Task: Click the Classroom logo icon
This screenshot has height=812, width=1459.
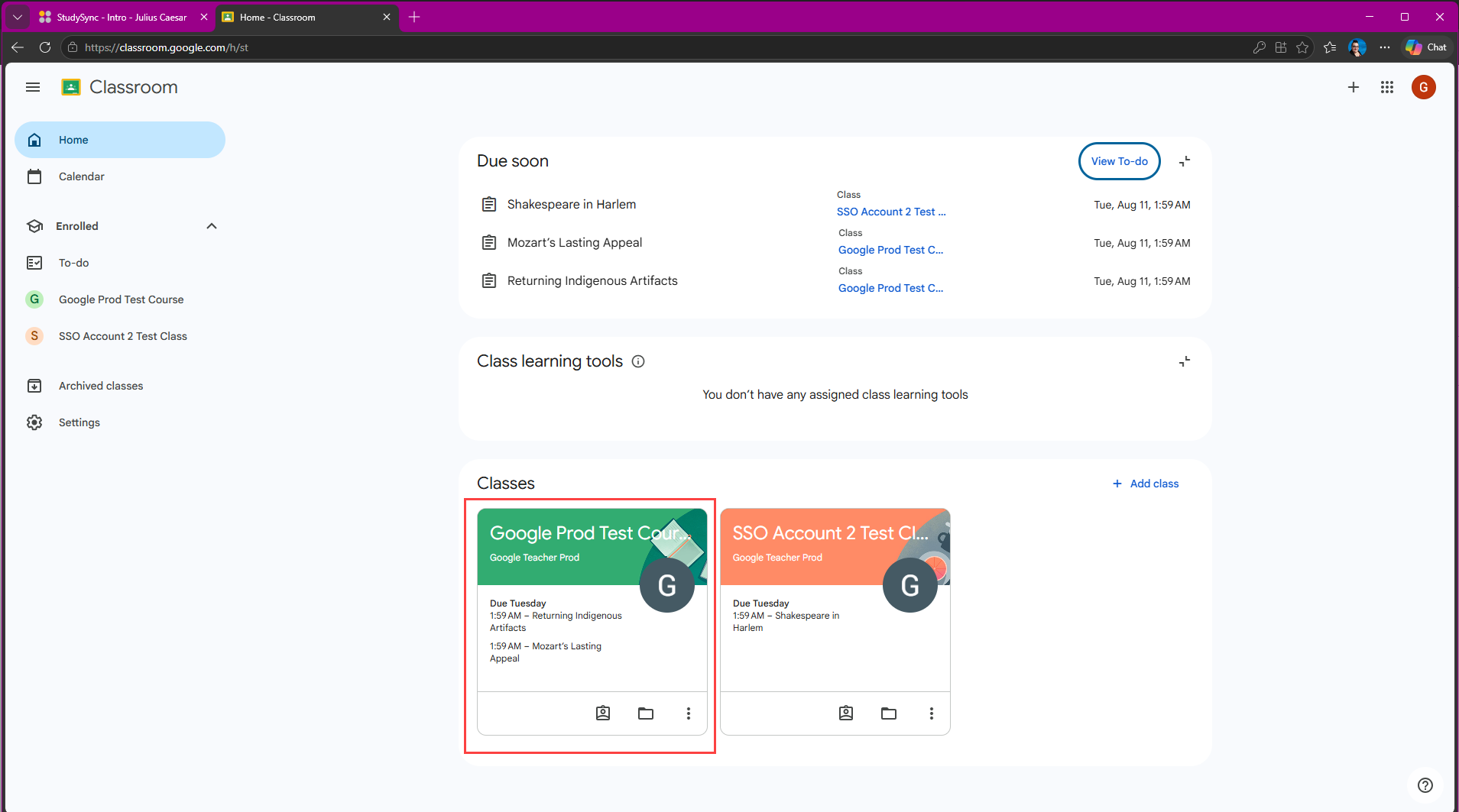Action: (x=71, y=87)
